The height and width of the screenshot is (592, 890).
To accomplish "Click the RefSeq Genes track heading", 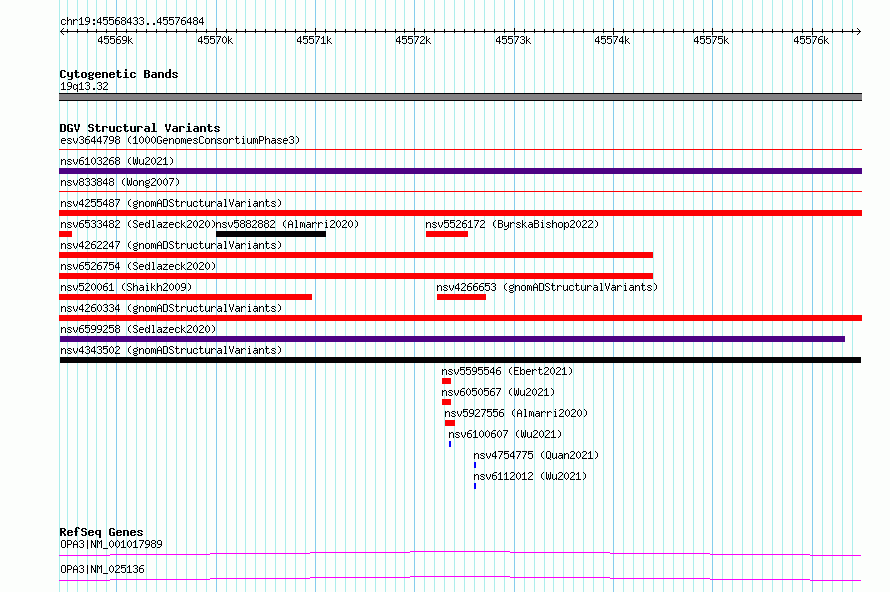I will point(101,532).
